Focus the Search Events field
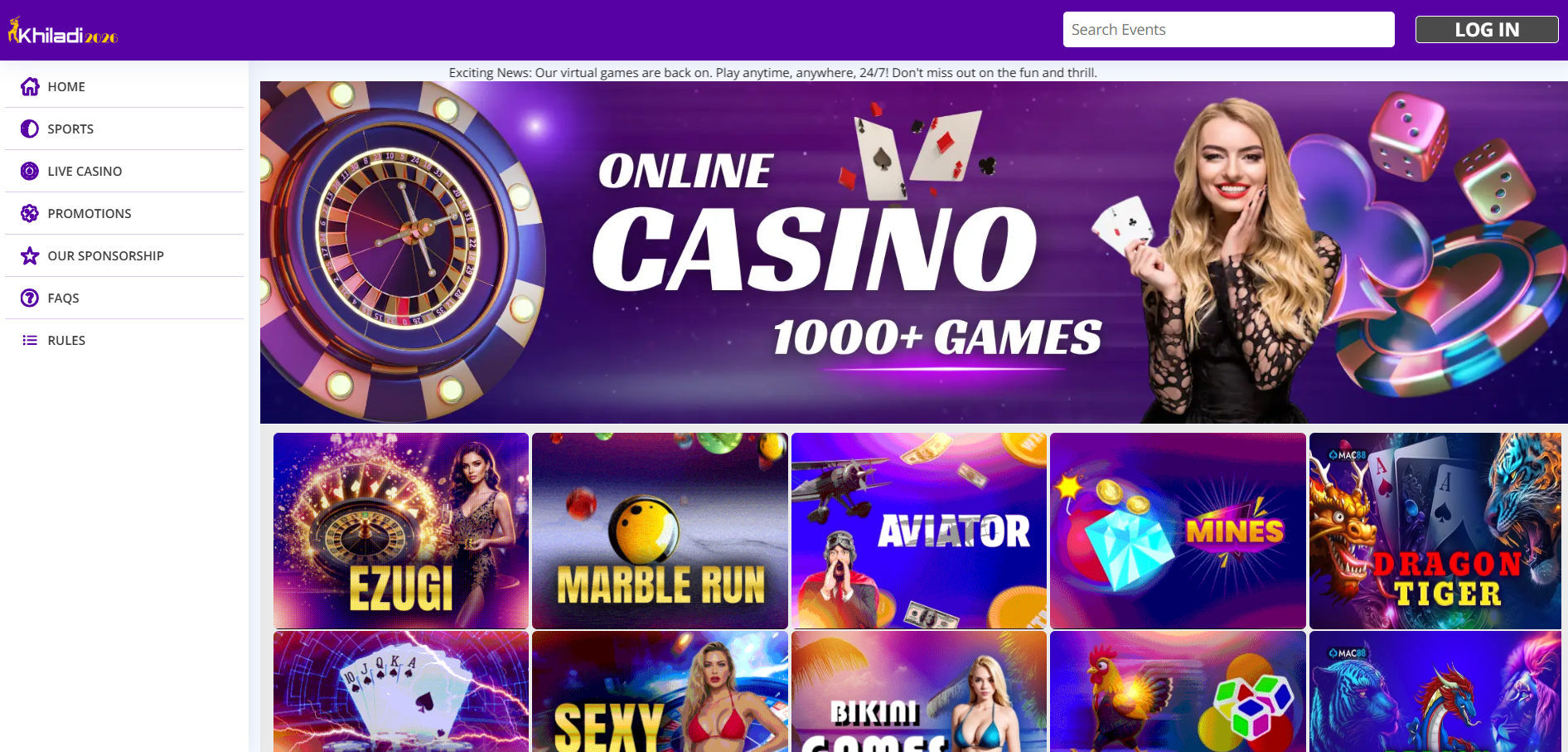The height and width of the screenshot is (752, 1568). click(1228, 29)
